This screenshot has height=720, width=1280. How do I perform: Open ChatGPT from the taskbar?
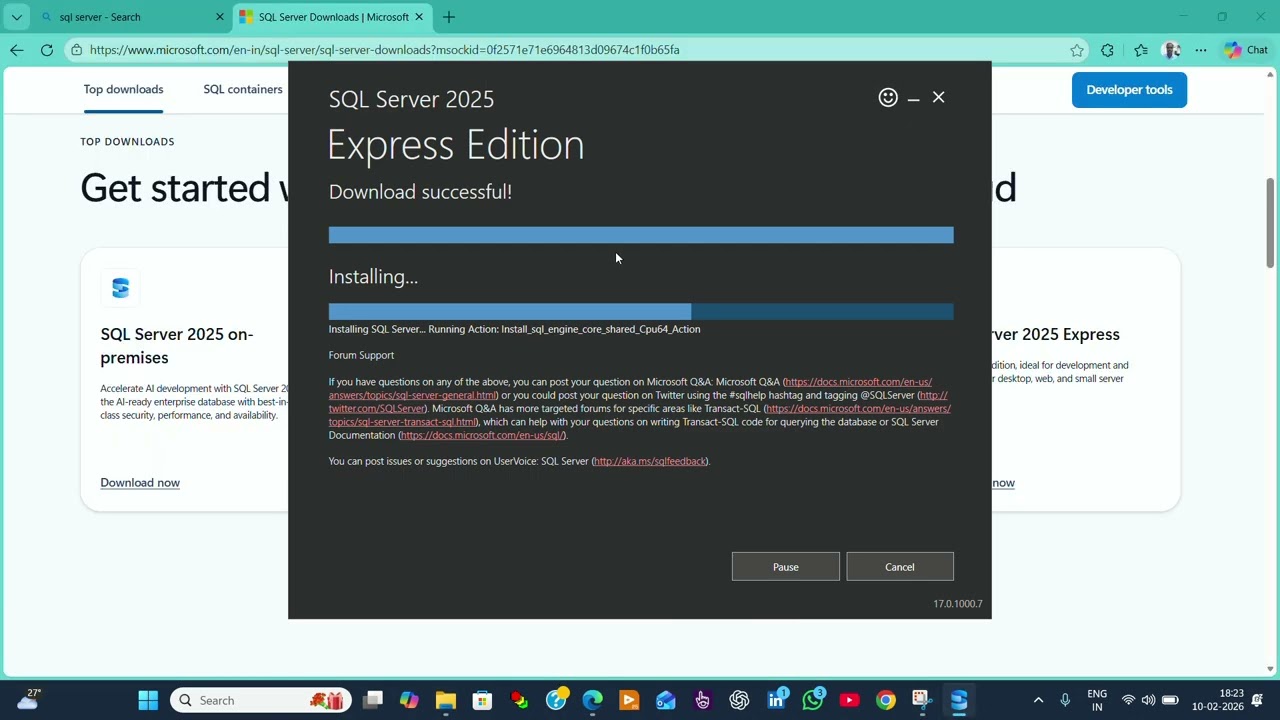(x=739, y=700)
